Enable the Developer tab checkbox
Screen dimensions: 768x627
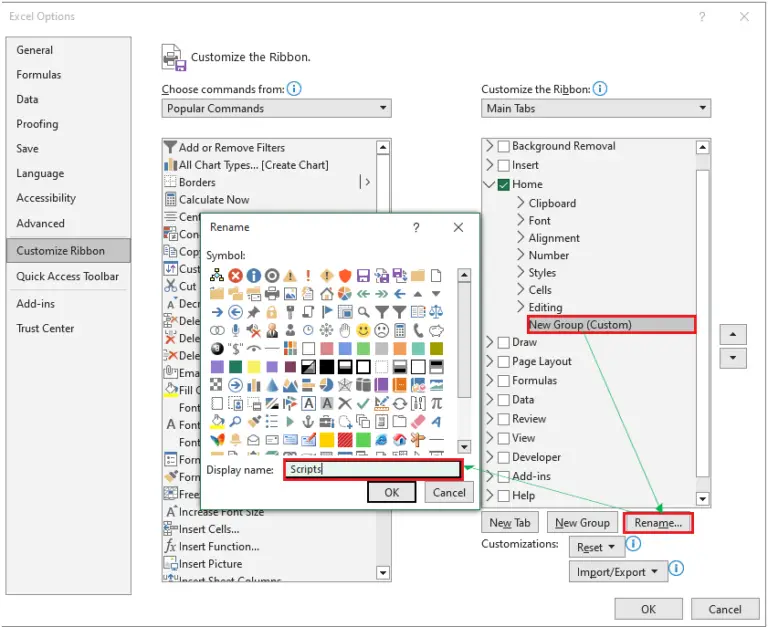[504, 457]
